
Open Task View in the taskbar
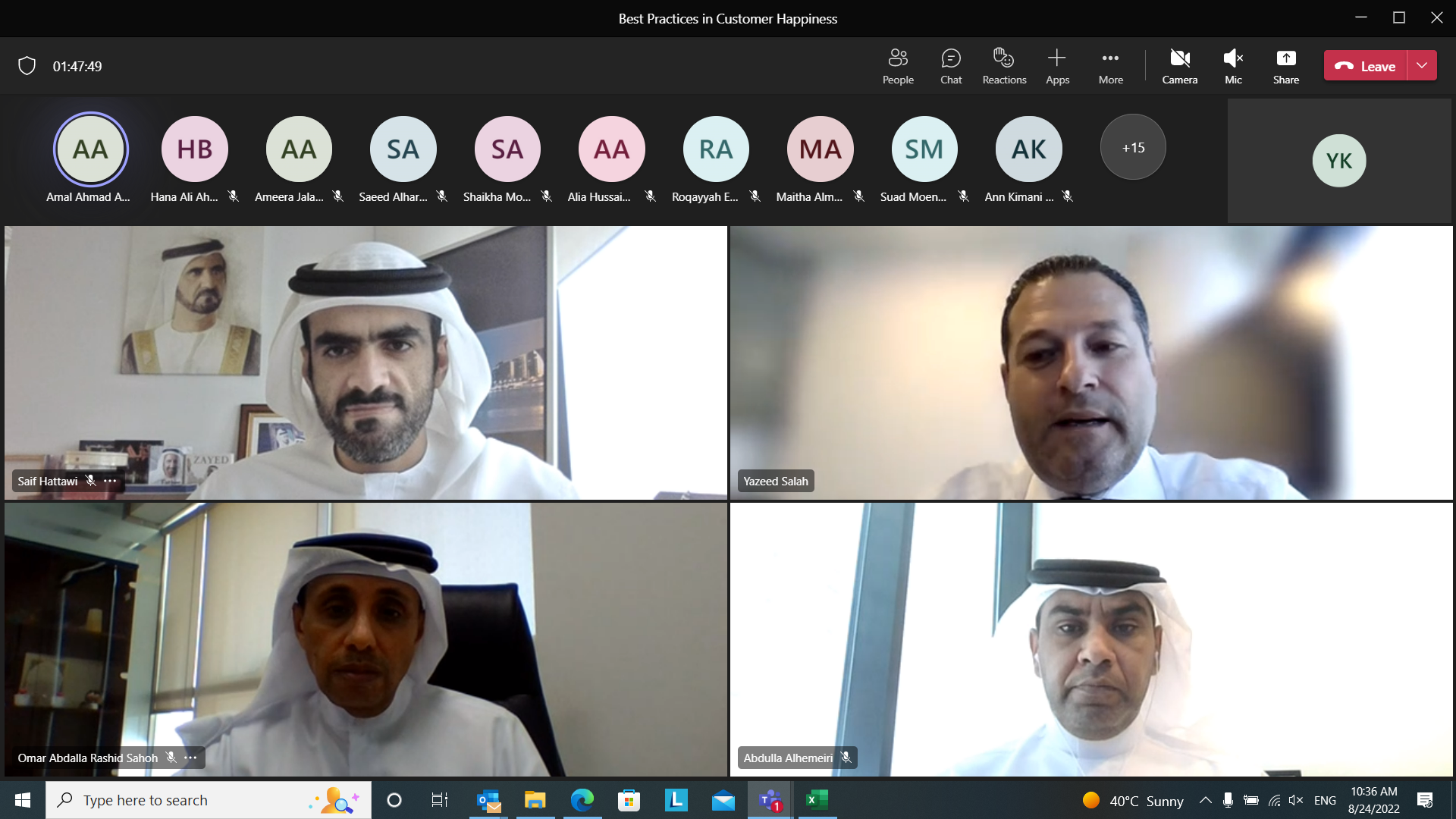pyautogui.click(x=439, y=800)
